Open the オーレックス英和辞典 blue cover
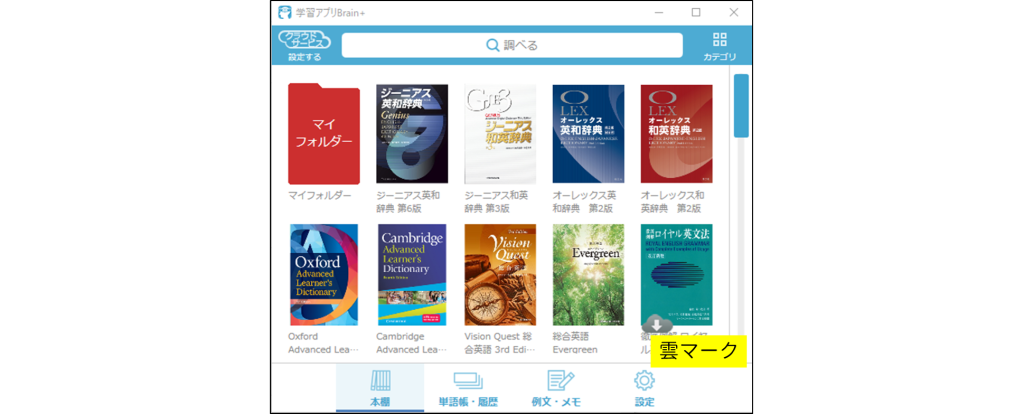1024x414 pixels. 588,134
